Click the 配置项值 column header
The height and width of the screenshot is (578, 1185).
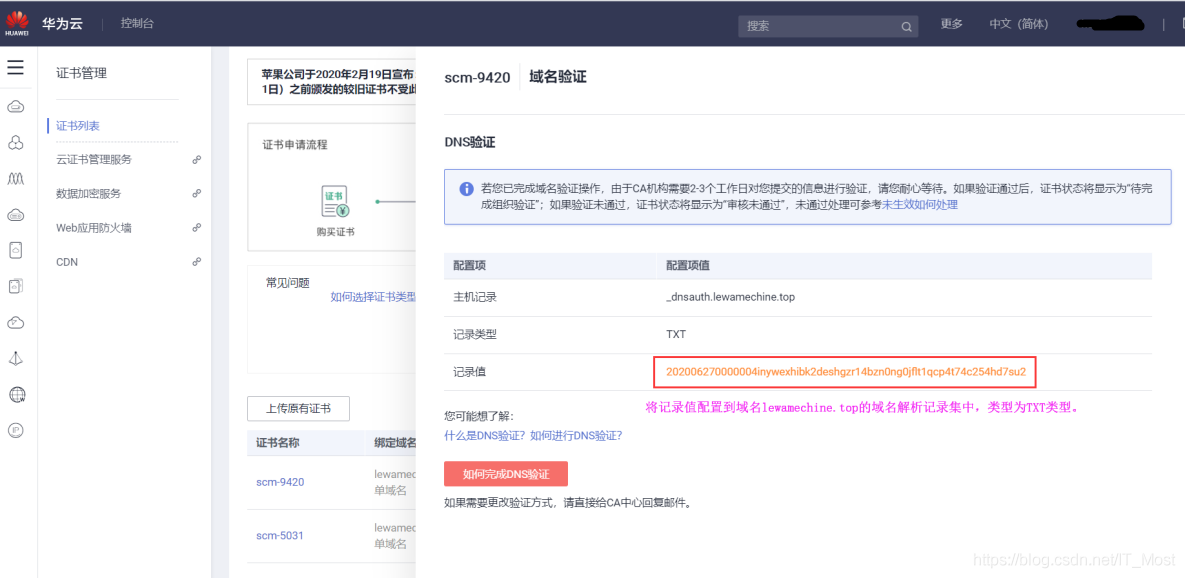tap(687, 265)
